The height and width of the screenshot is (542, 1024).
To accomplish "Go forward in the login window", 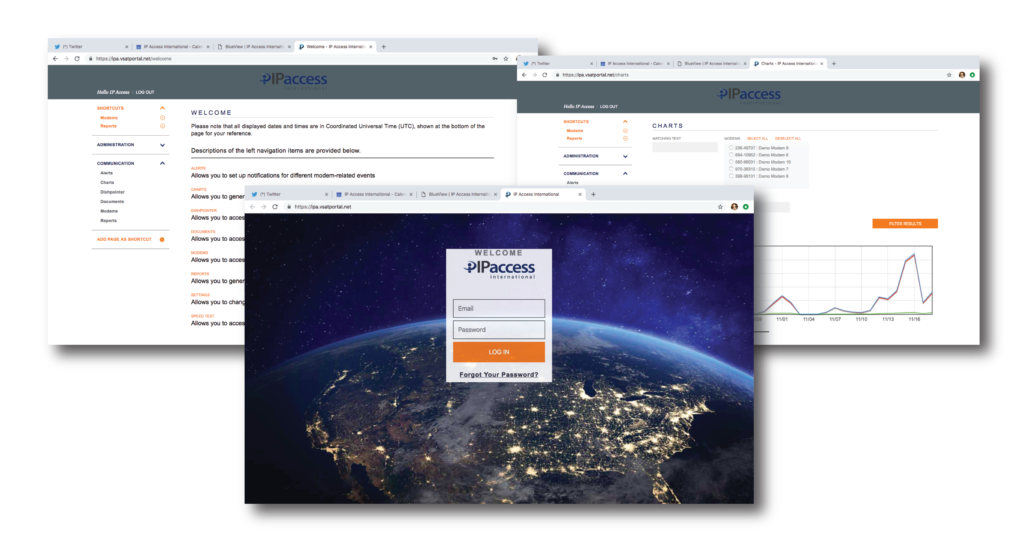I will coord(264,206).
